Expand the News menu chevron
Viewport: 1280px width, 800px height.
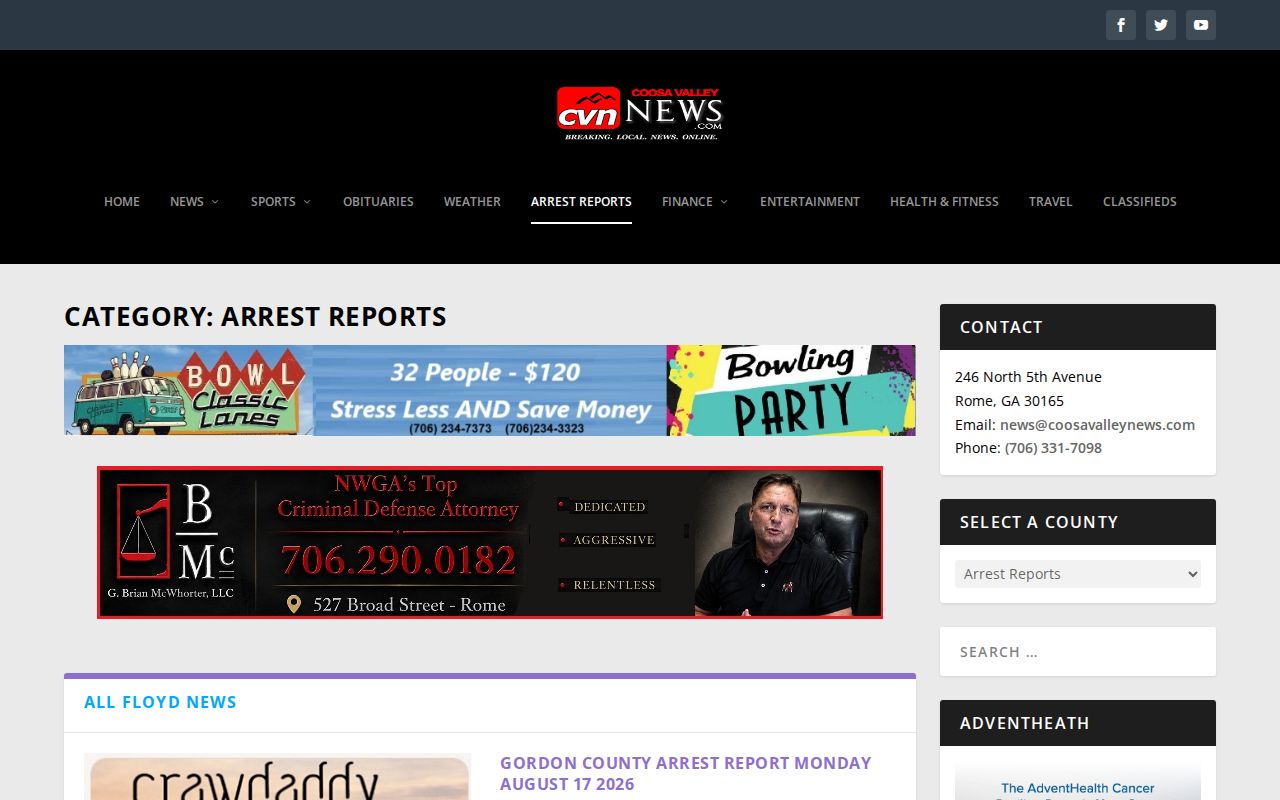[x=215, y=202]
